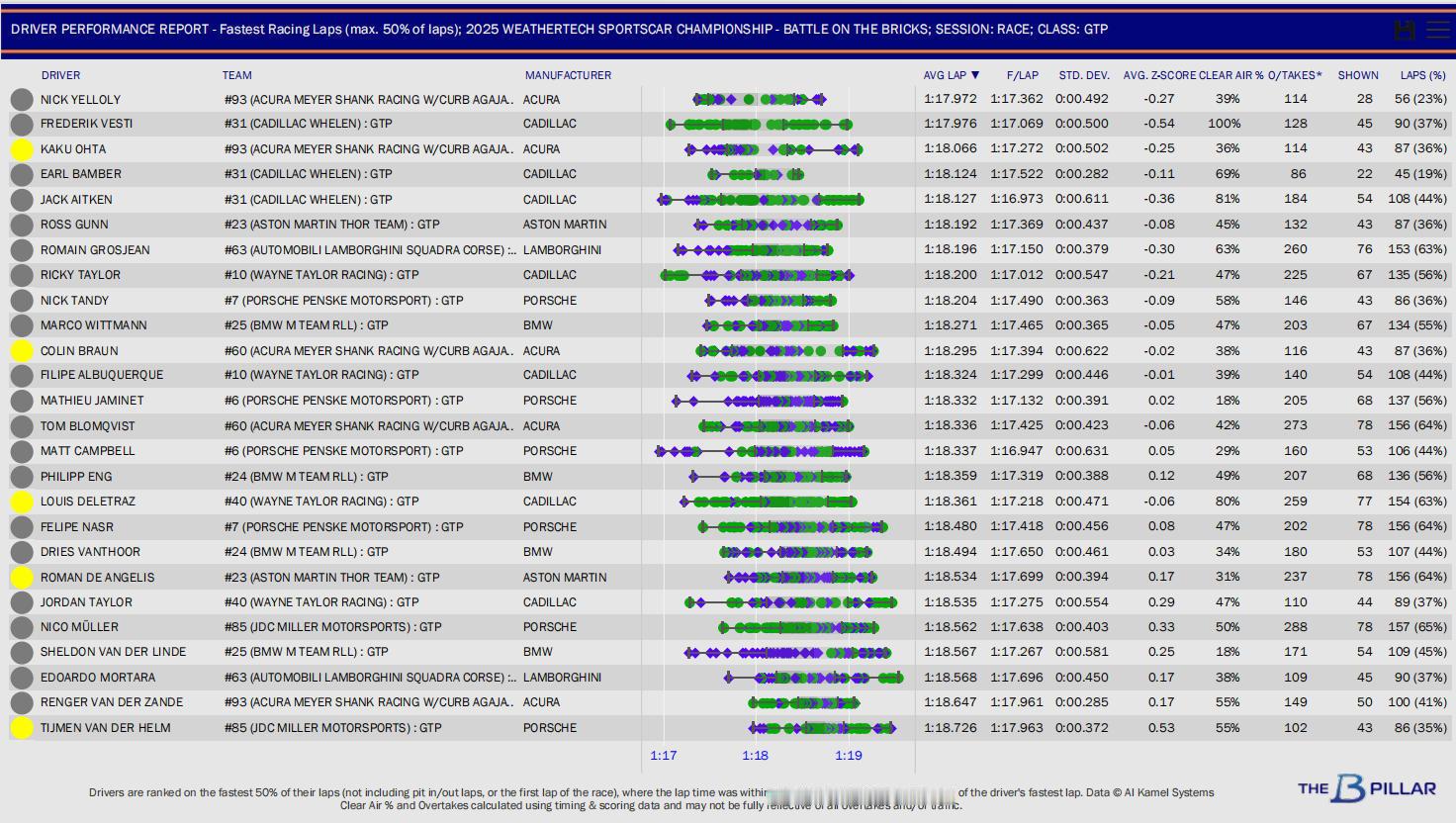Click the grey circle beside Nick Tandy

click(x=22, y=301)
